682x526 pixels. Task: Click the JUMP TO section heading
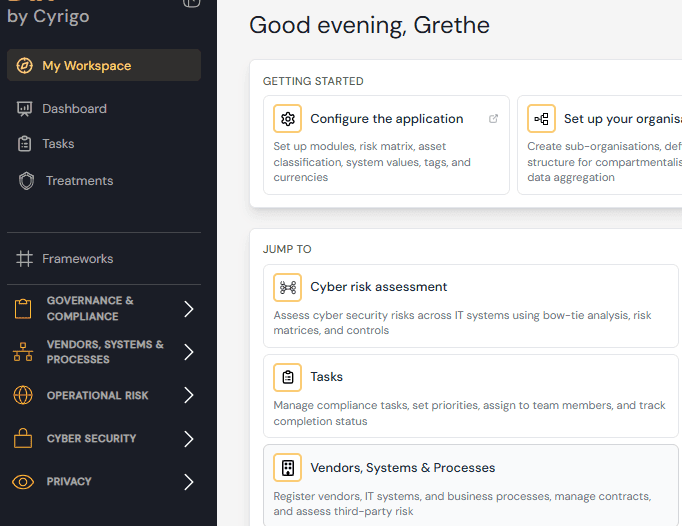coord(287,249)
